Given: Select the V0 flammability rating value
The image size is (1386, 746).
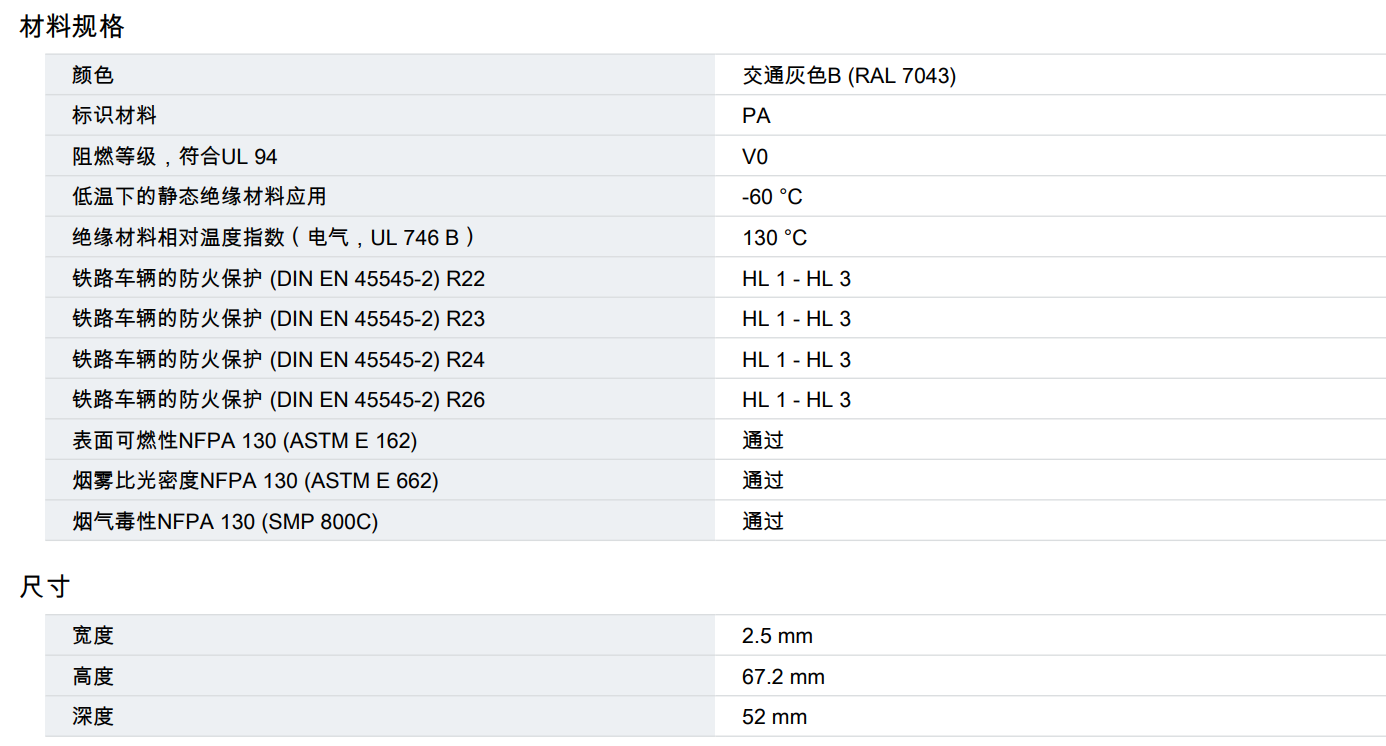Looking at the screenshot, I should (x=755, y=157).
